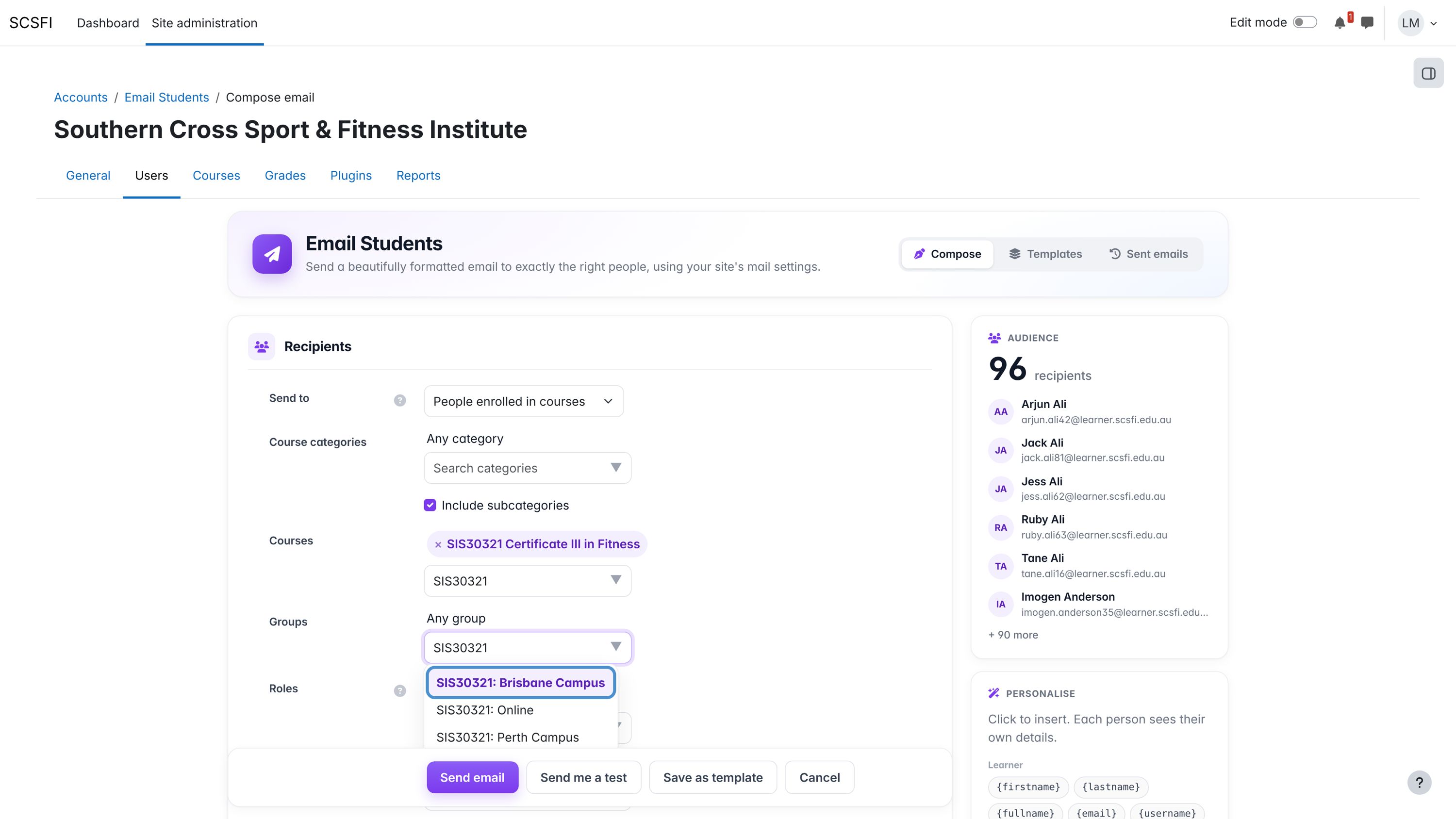The image size is (1456, 819).
Task: Switch to the Sent emails tab
Action: tap(1148, 254)
